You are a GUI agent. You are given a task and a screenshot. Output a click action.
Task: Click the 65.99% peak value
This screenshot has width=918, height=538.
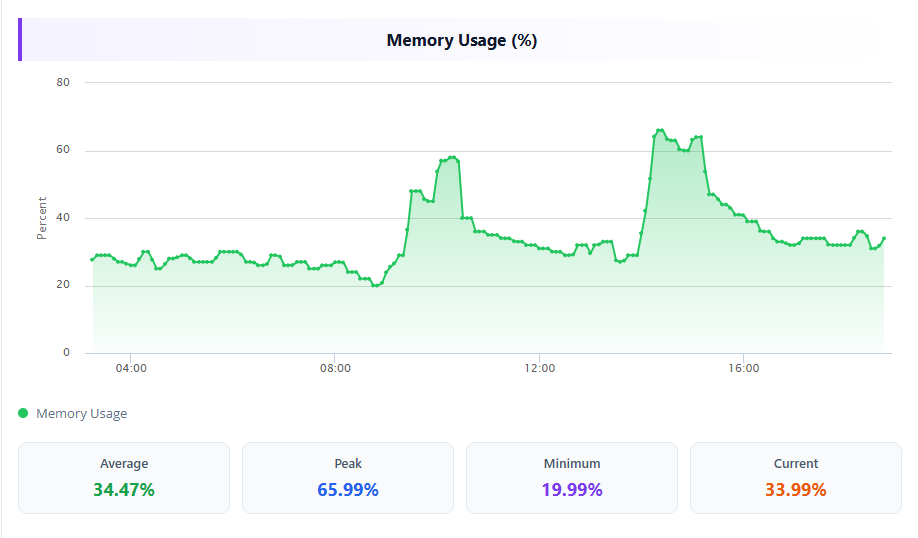click(348, 489)
